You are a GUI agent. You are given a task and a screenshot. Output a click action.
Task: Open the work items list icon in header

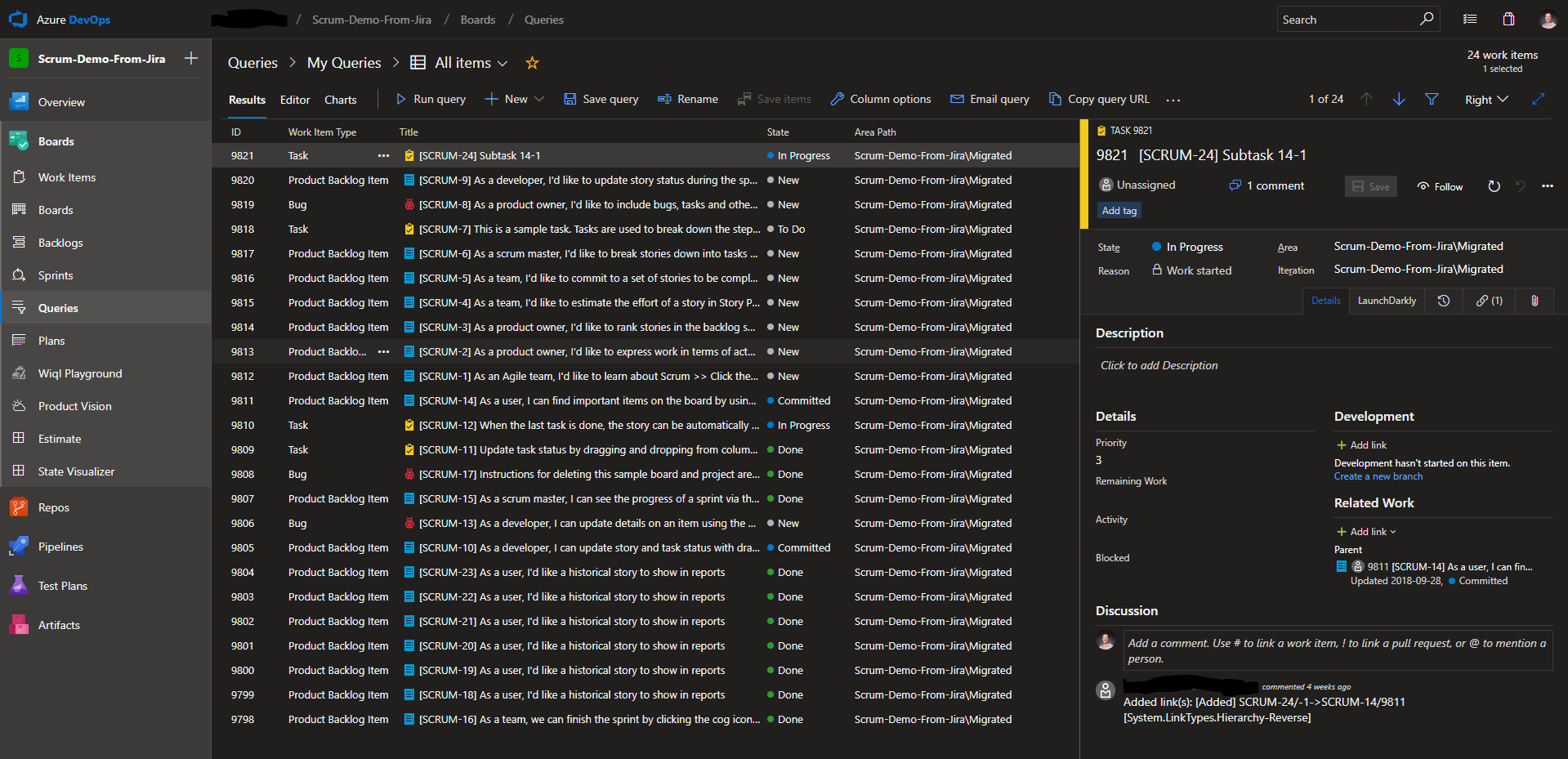coord(1470,19)
